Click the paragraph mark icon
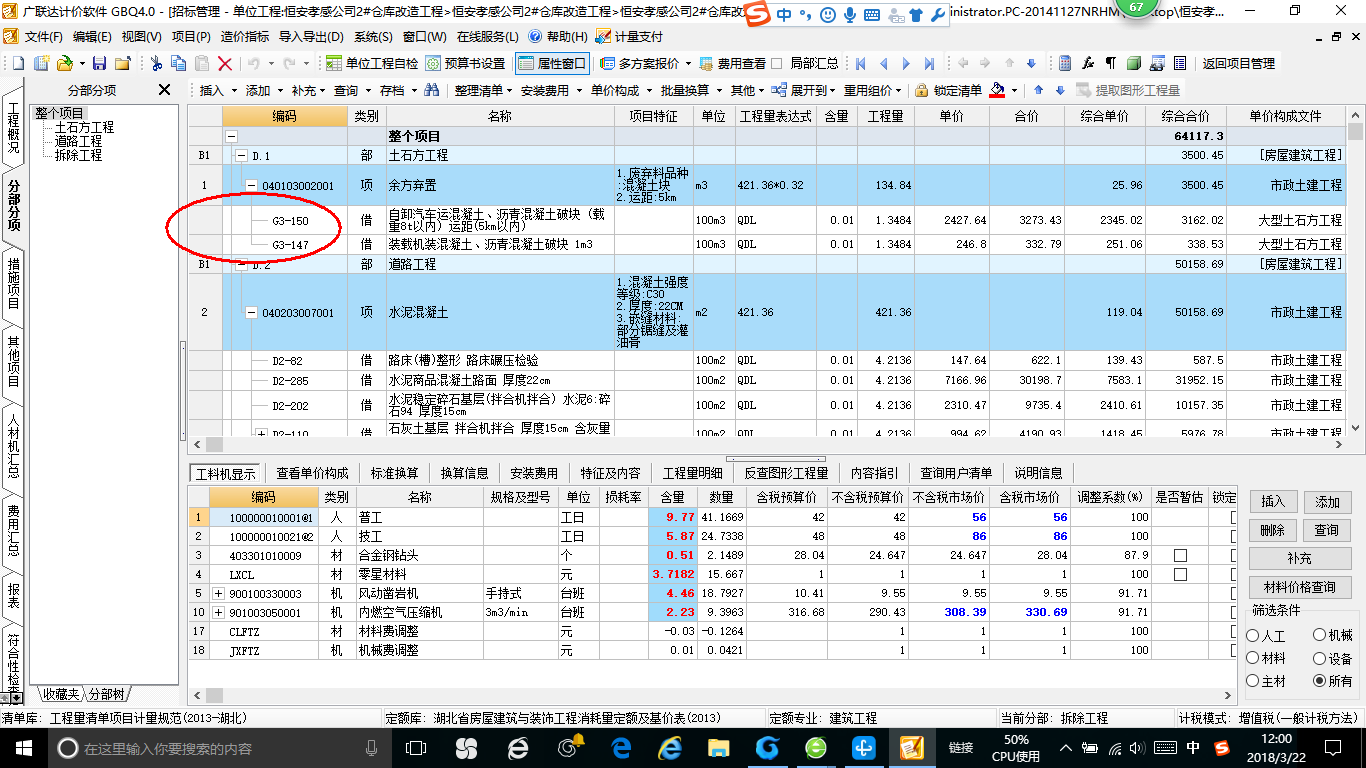Viewport: 1366px width, 768px height. [1111, 63]
